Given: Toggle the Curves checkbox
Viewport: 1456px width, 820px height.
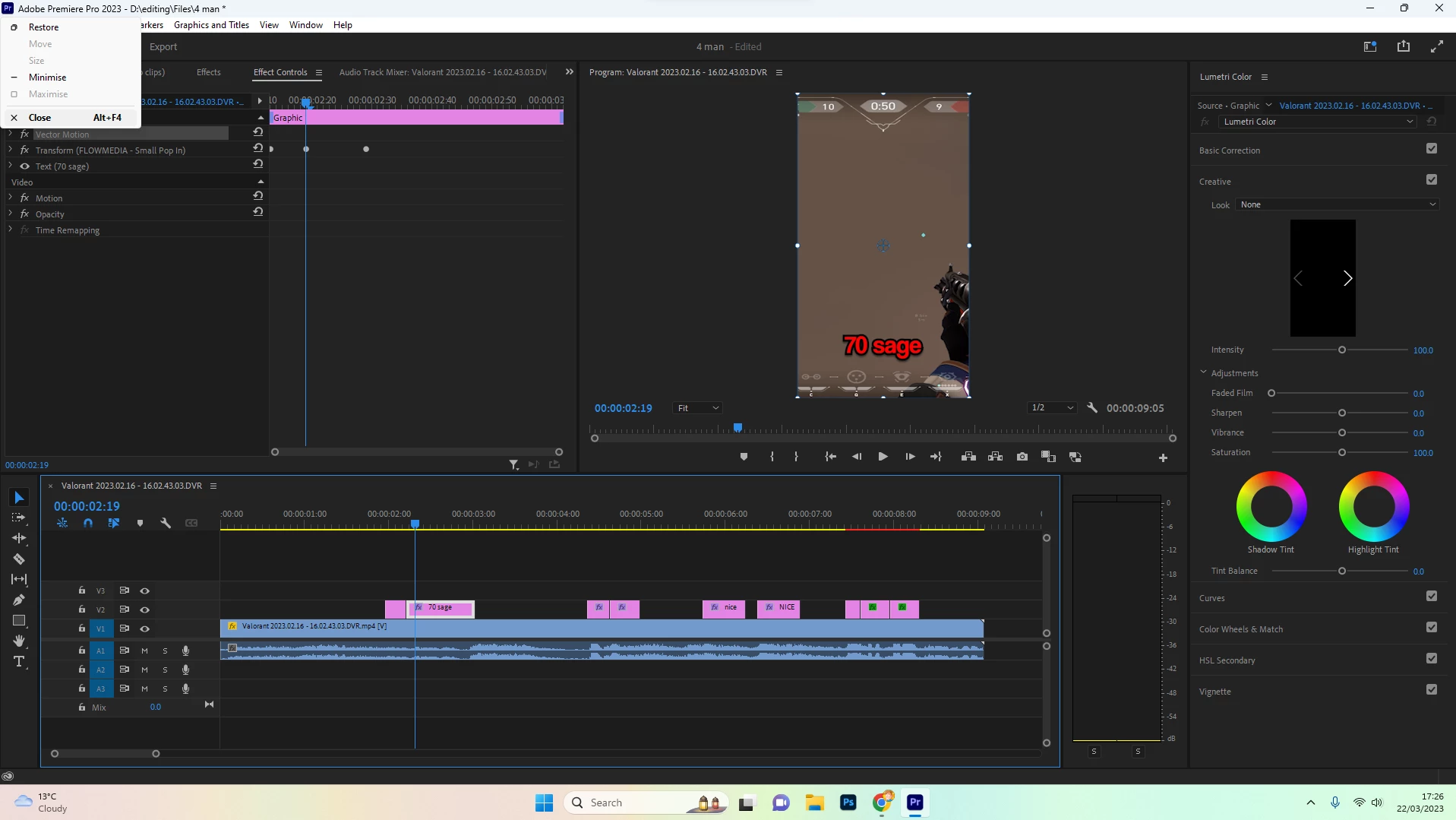Looking at the screenshot, I should pos(1432,597).
